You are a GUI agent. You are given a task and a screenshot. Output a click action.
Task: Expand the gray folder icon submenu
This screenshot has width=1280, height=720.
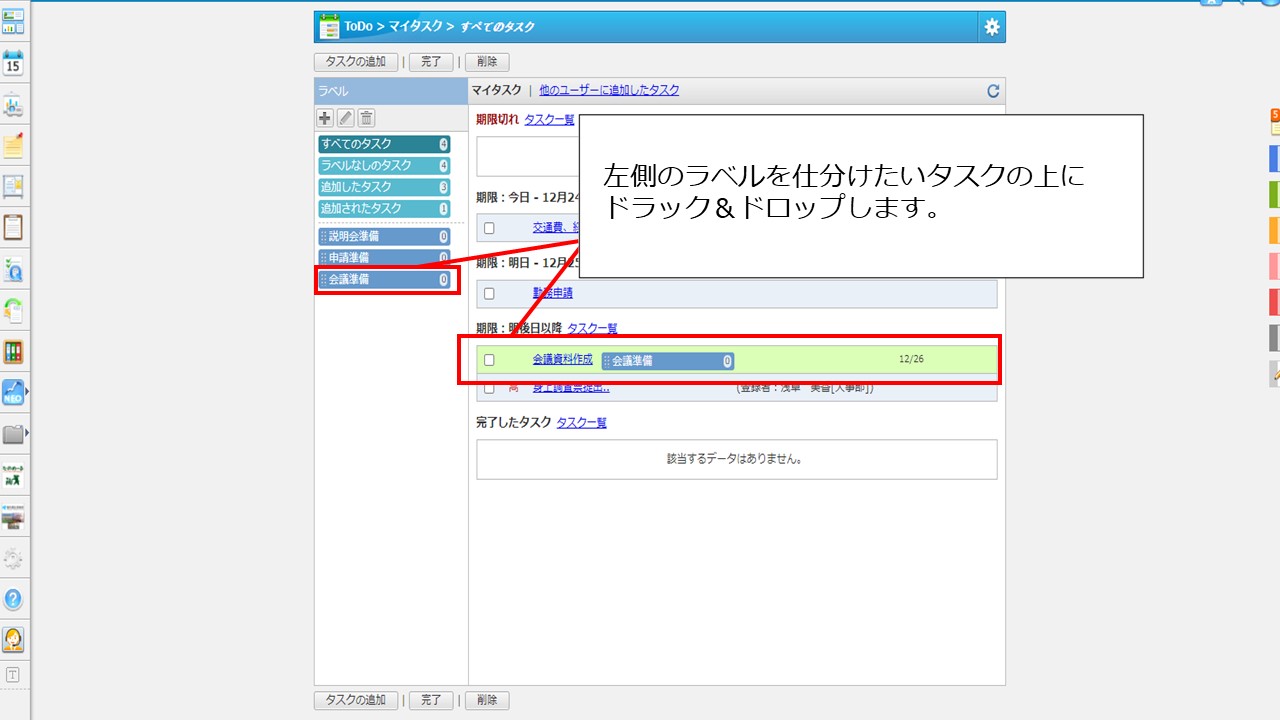coord(27,433)
